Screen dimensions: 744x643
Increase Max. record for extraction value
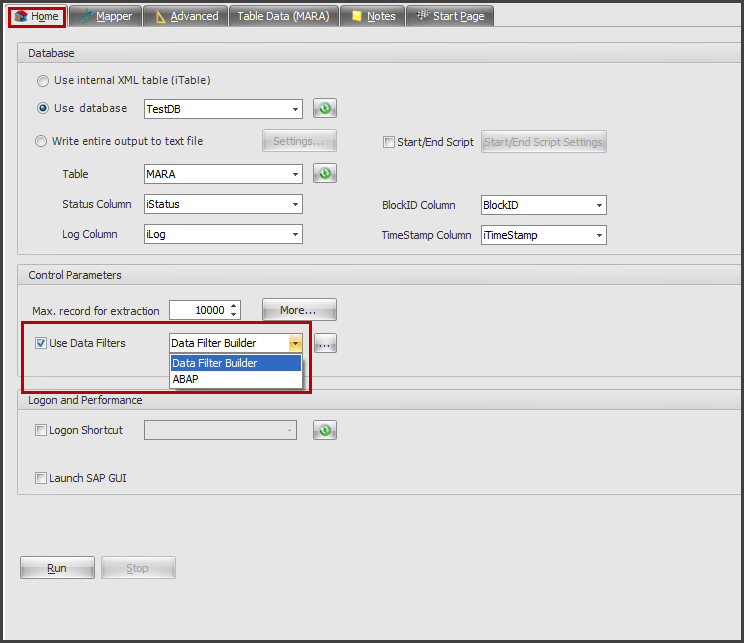233,306
